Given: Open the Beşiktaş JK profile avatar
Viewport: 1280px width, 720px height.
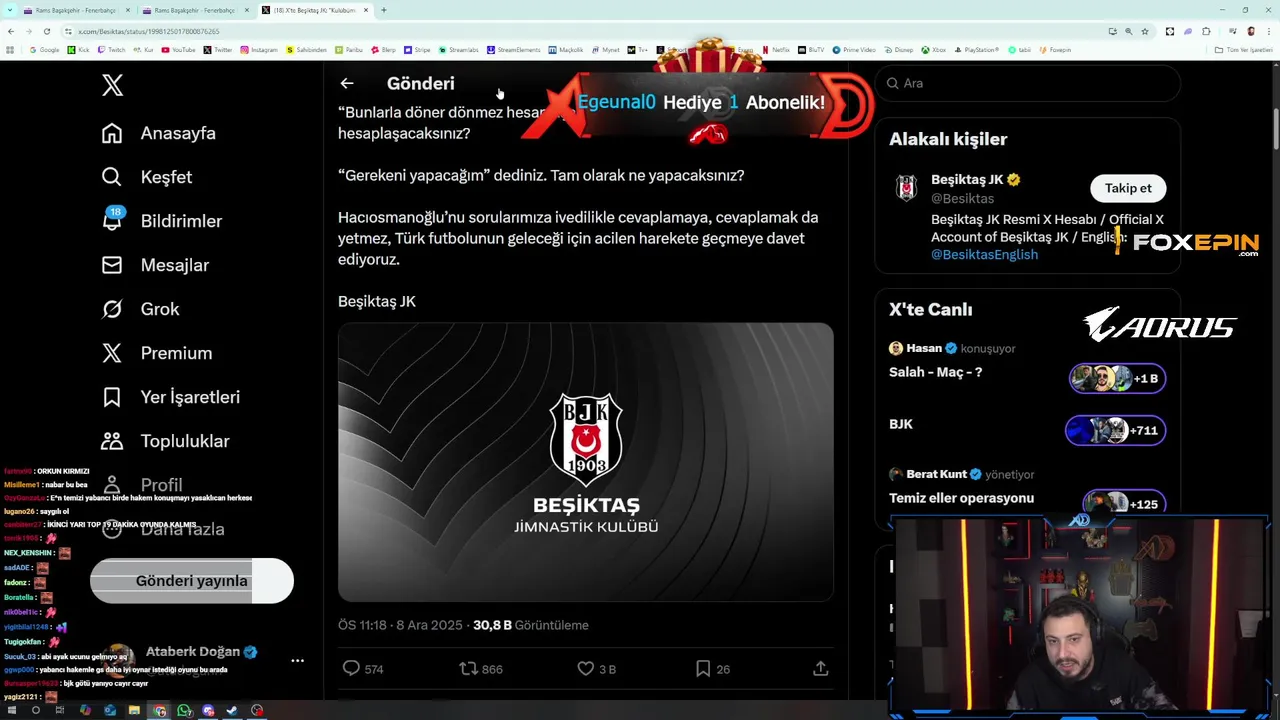Looking at the screenshot, I should (x=907, y=188).
